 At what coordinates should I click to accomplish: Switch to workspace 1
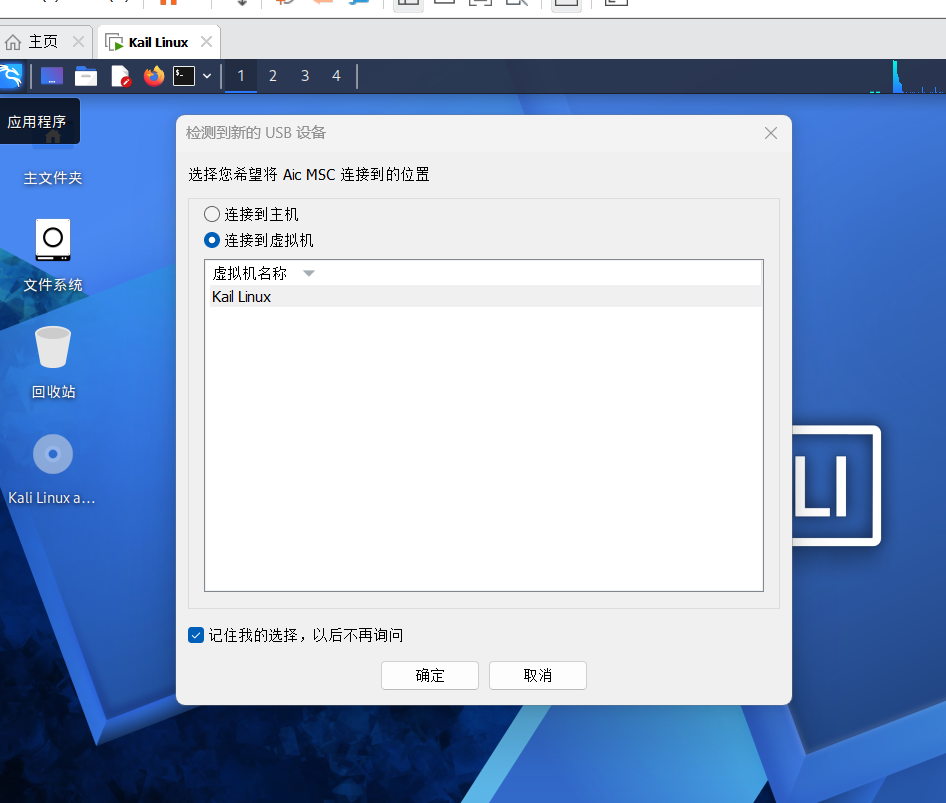[241, 76]
